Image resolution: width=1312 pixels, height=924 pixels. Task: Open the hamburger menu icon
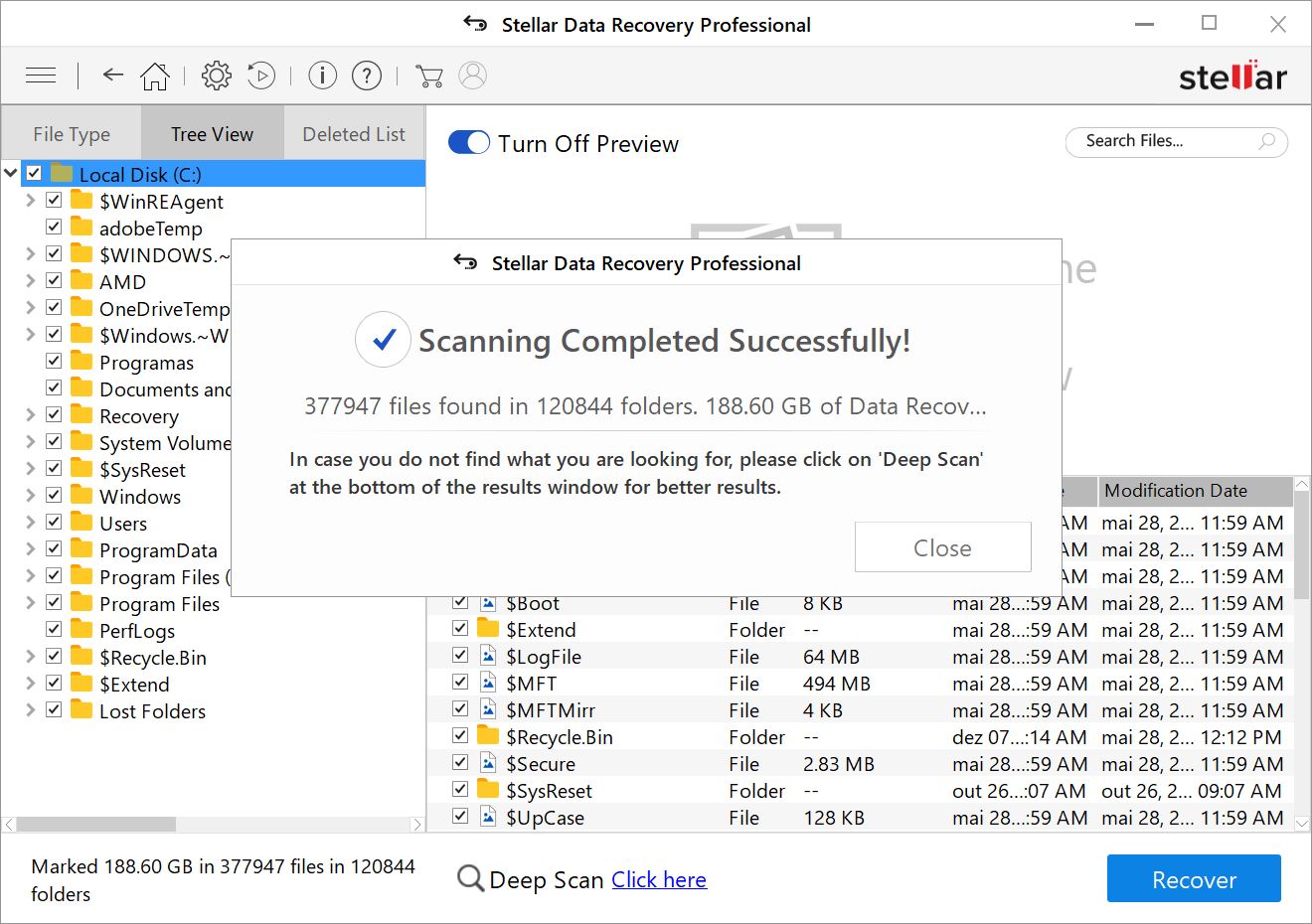pos(41,75)
